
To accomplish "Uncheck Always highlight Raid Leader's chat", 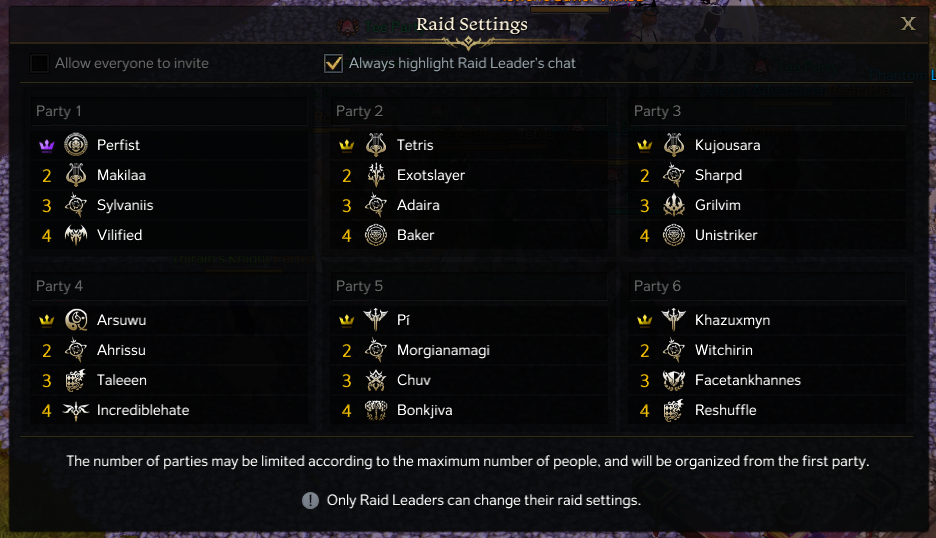I will click(x=333, y=64).
